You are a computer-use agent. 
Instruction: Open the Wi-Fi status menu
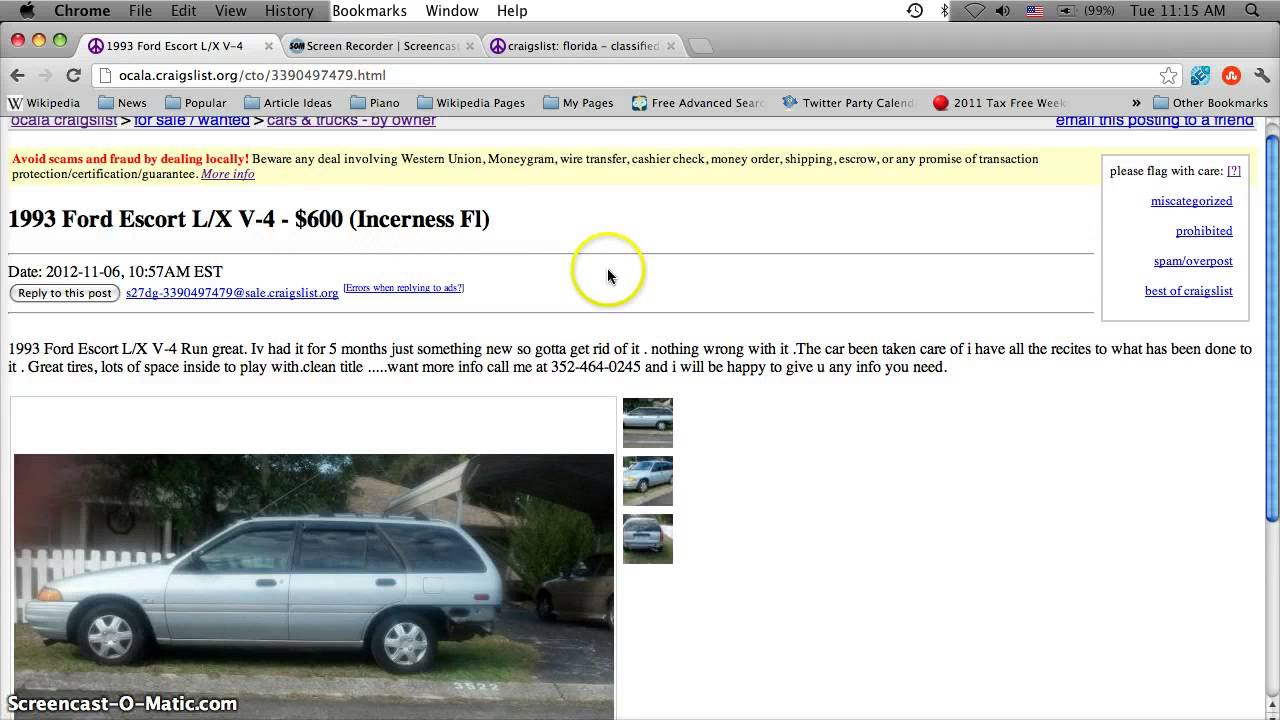point(974,10)
